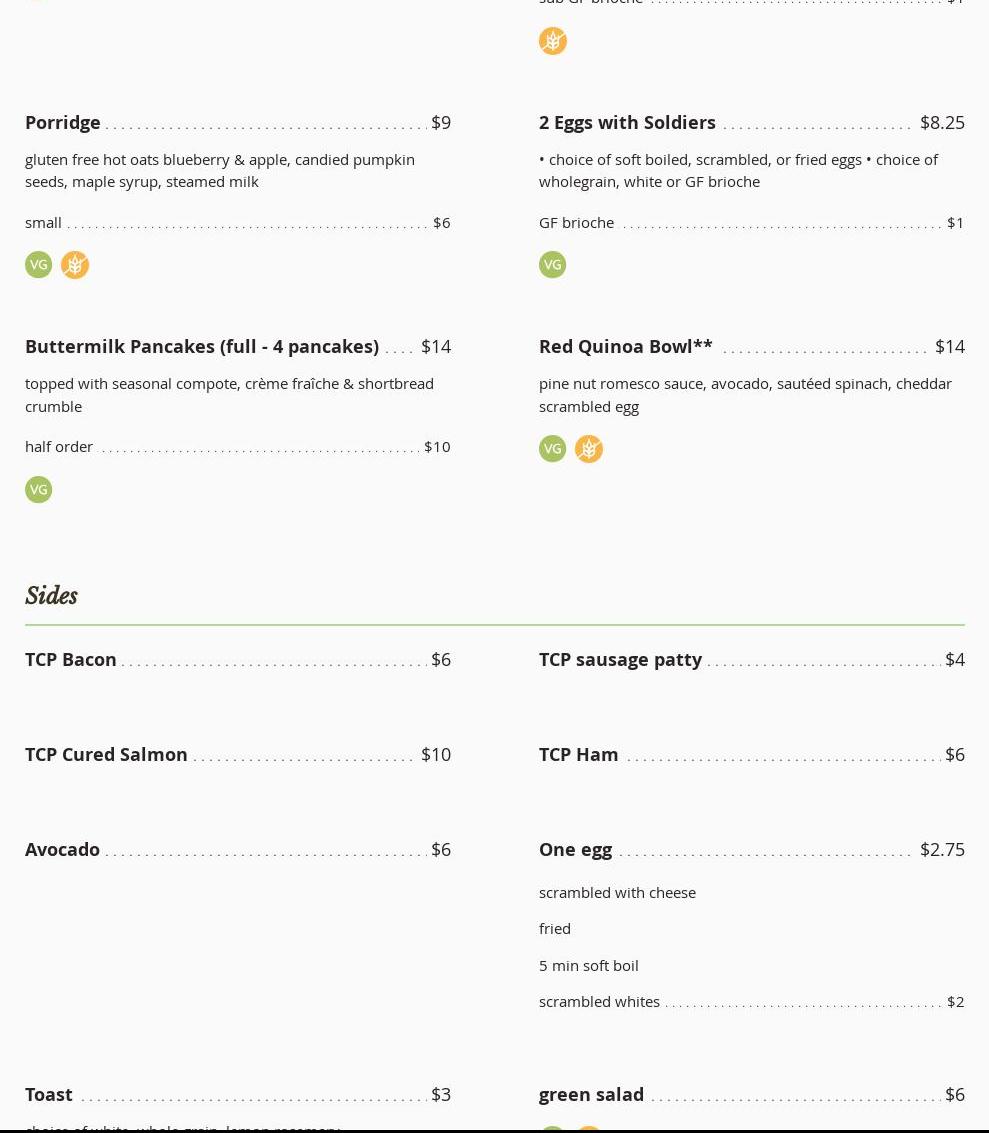
Task: Select the TCP Bacon side item
Action: (71, 659)
